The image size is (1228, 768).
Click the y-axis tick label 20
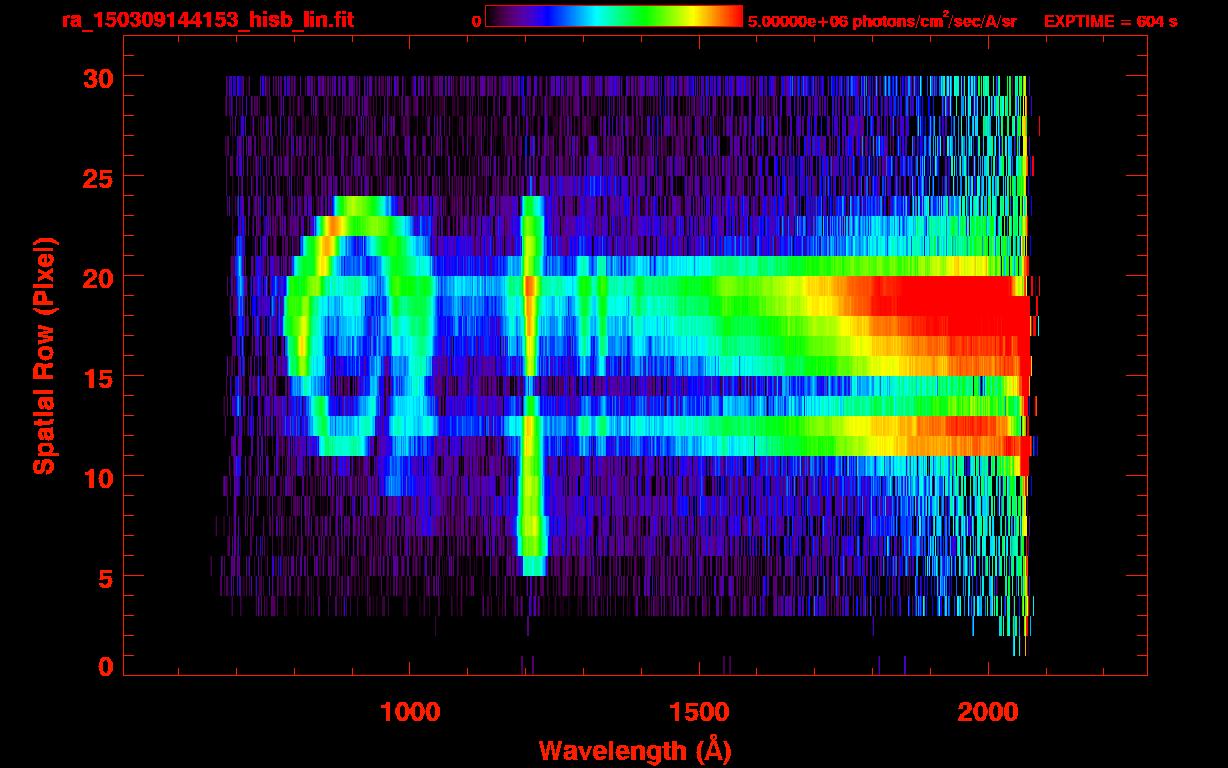coord(97,277)
